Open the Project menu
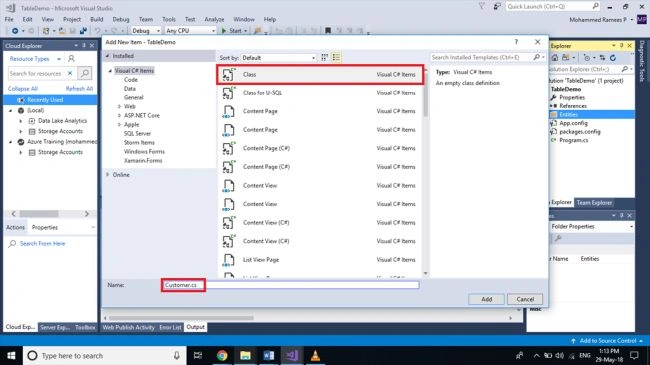 coord(72,19)
